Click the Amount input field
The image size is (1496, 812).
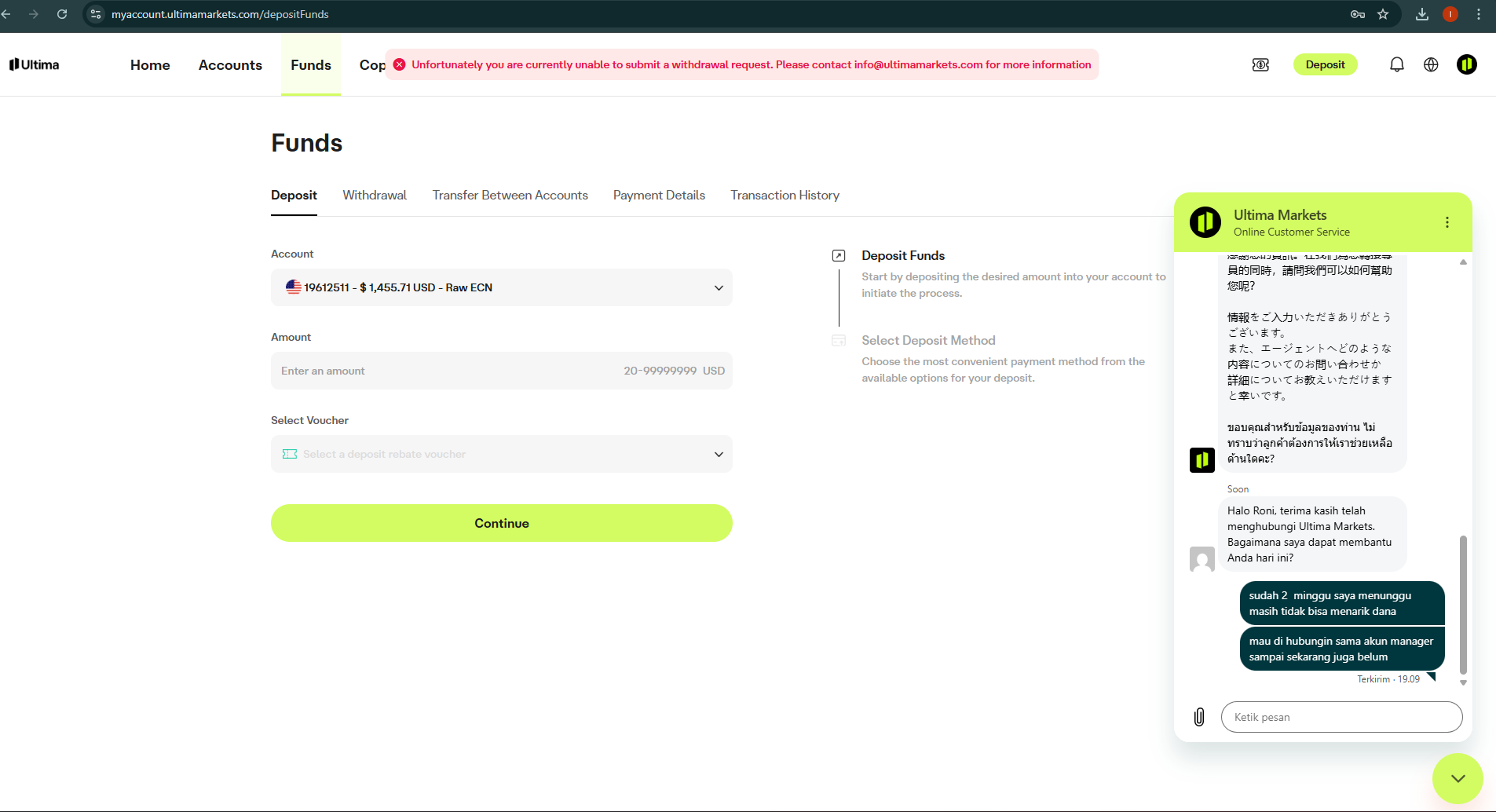pyautogui.click(x=502, y=371)
